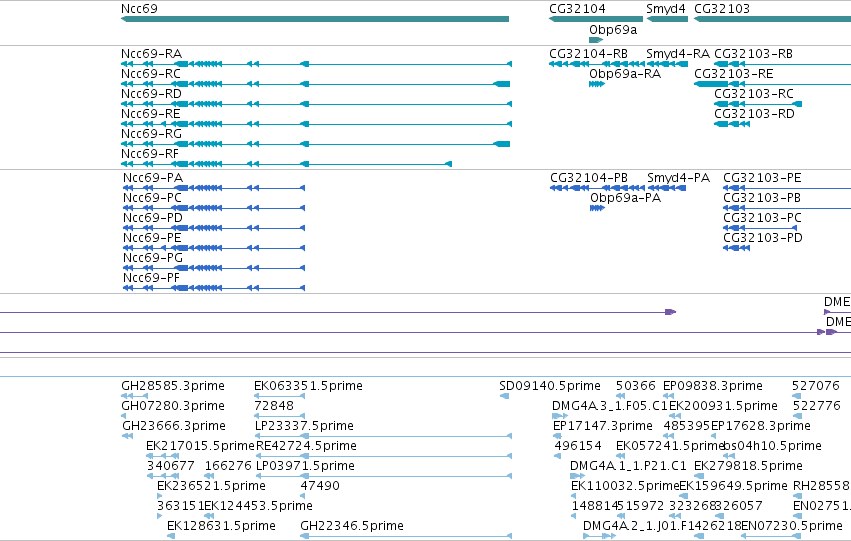Click the Smyd4 gene label
Viewport: 851px width, 541px height.
tap(665, 9)
